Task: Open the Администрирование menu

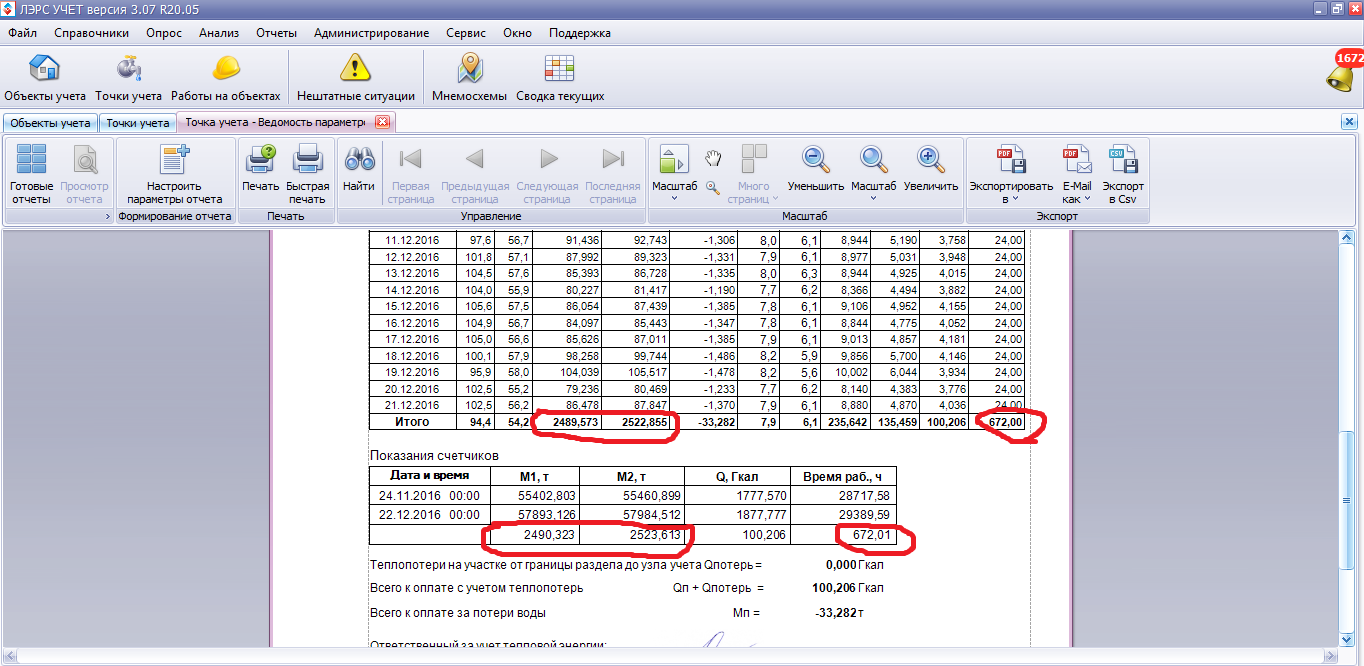Action: (x=372, y=33)
